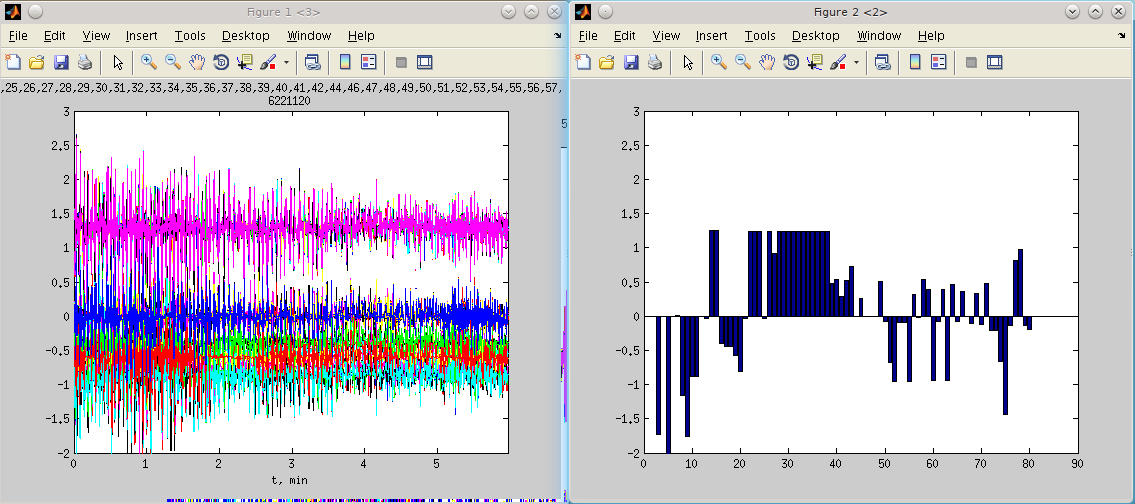This screenshot has height=504, width=1135.
Task: Click Zoom Out tool in Figure 2
Action: click(743, 62)
